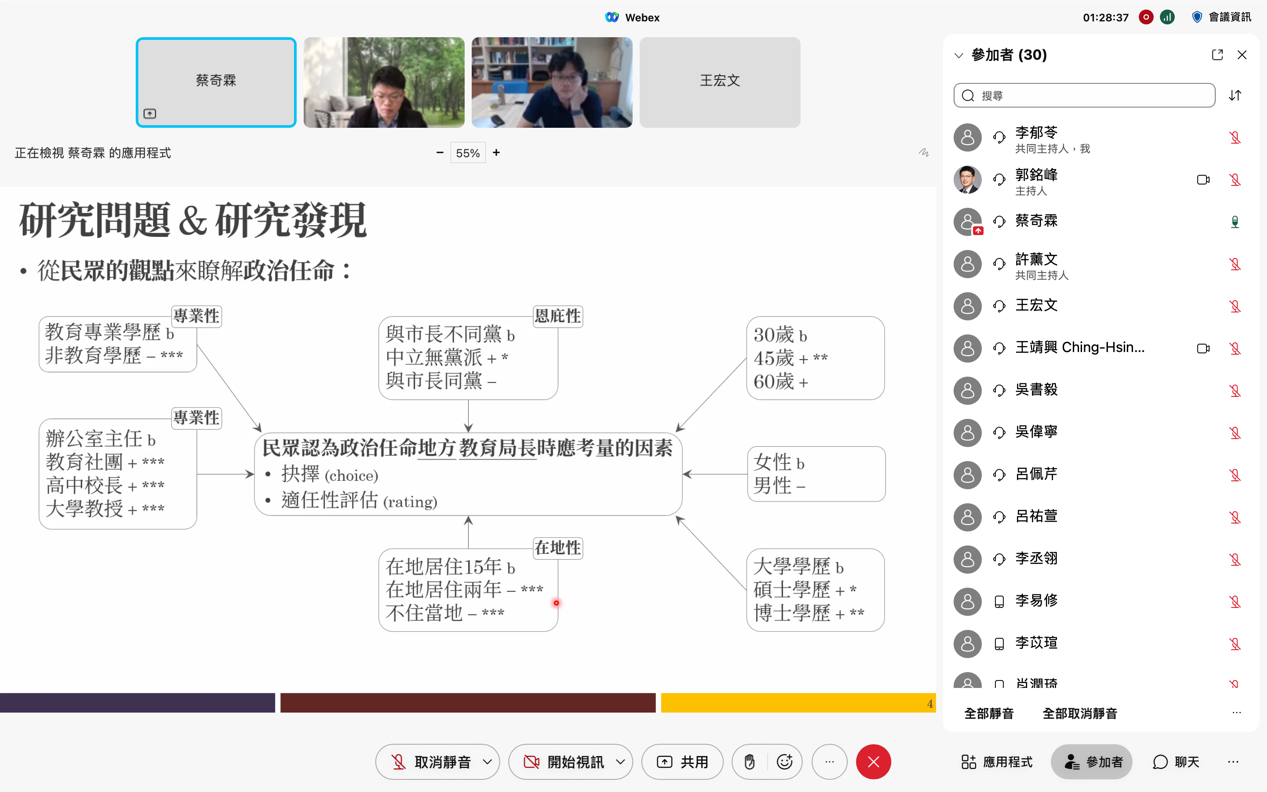Open more options ellipsis in toolbar
The image size is (1267, 792).
[829, 762]
